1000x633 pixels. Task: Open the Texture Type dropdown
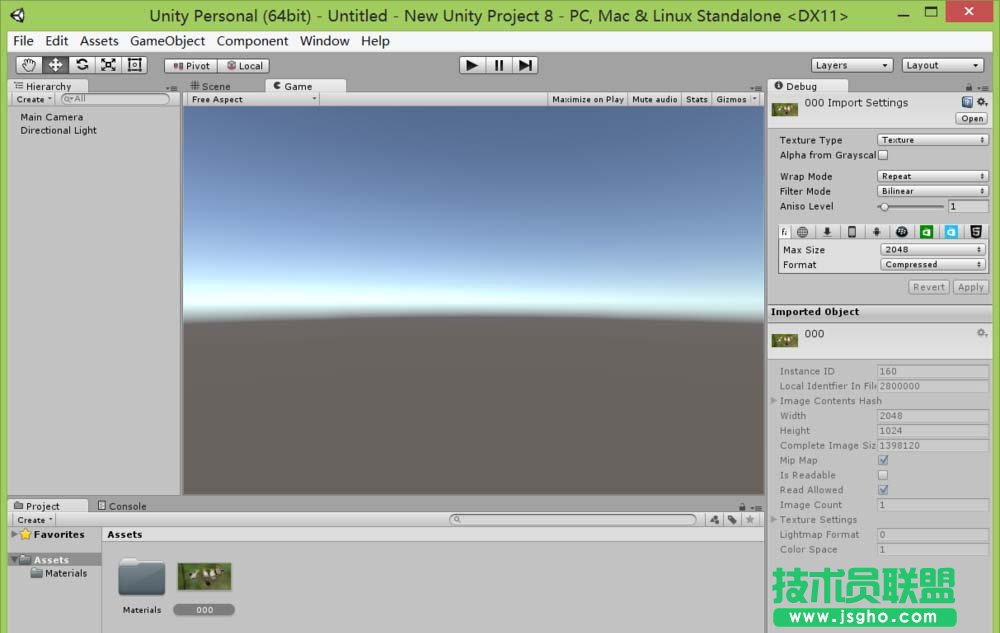933,140
